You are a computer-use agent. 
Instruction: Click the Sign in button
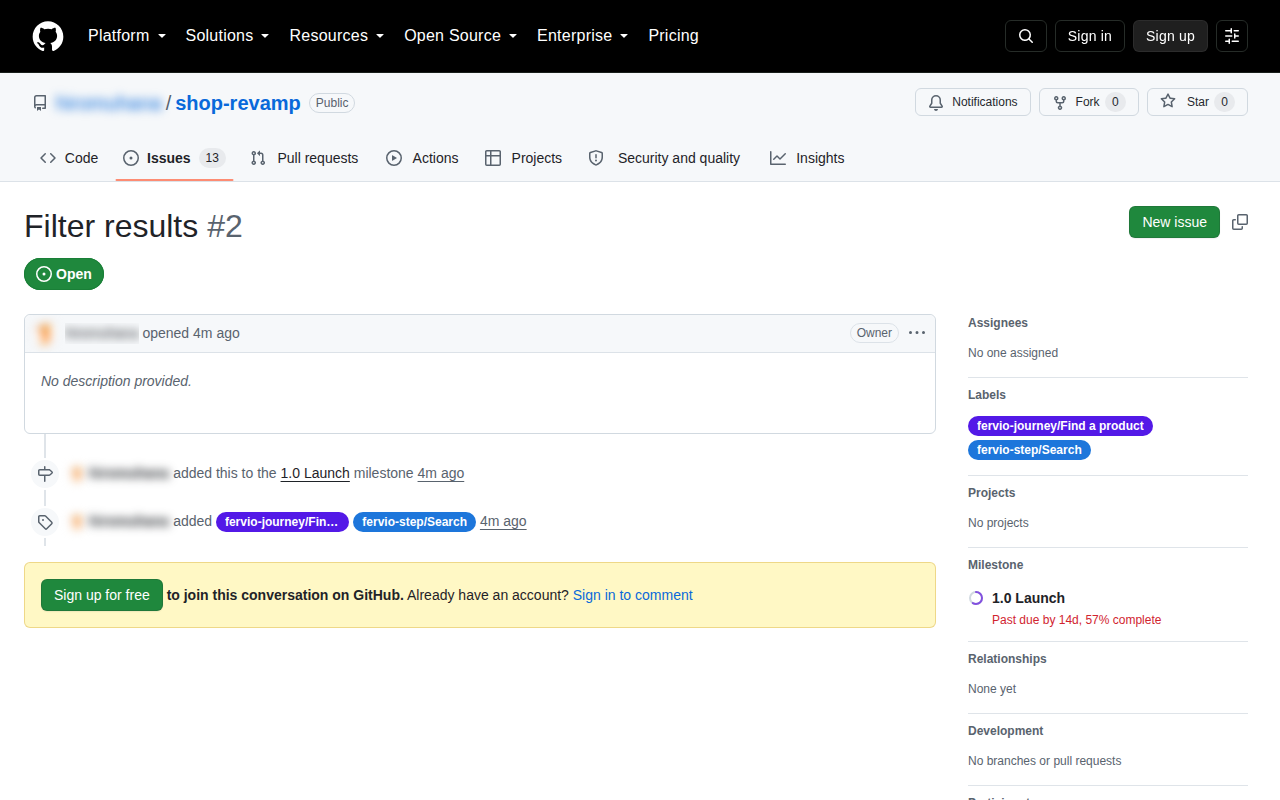point(1089,36)
